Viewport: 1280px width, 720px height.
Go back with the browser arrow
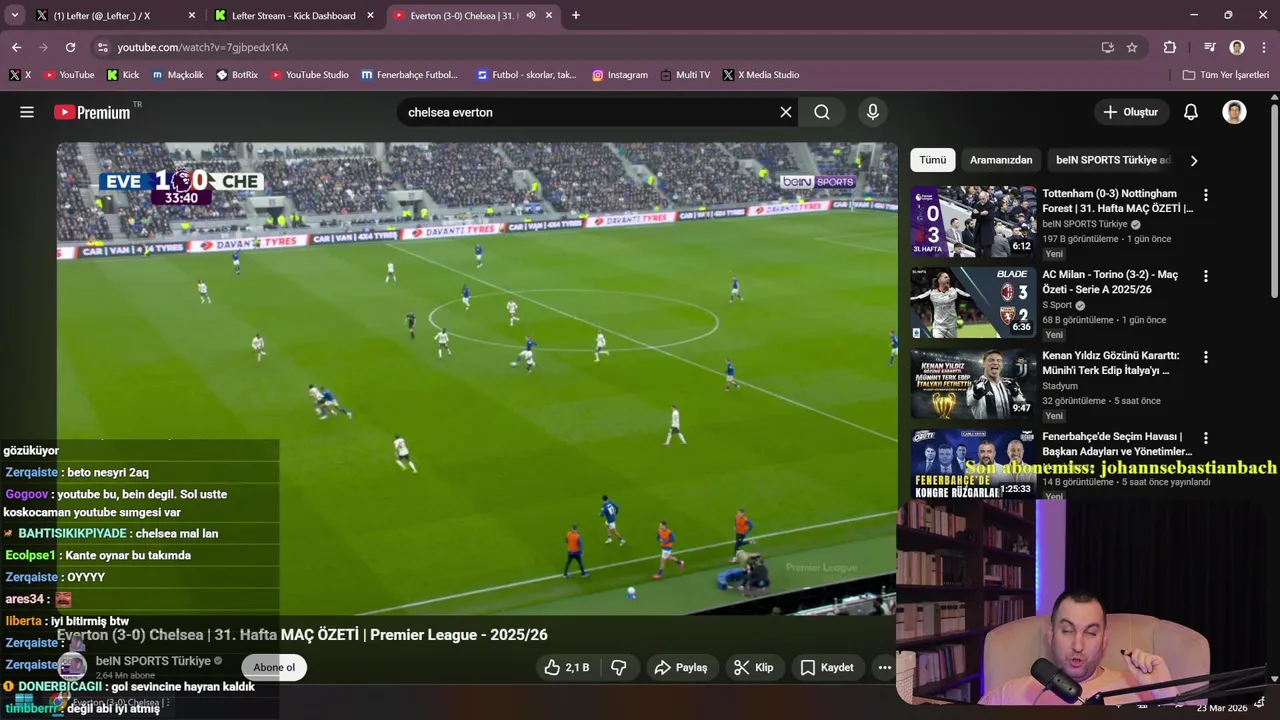(16, 47)
